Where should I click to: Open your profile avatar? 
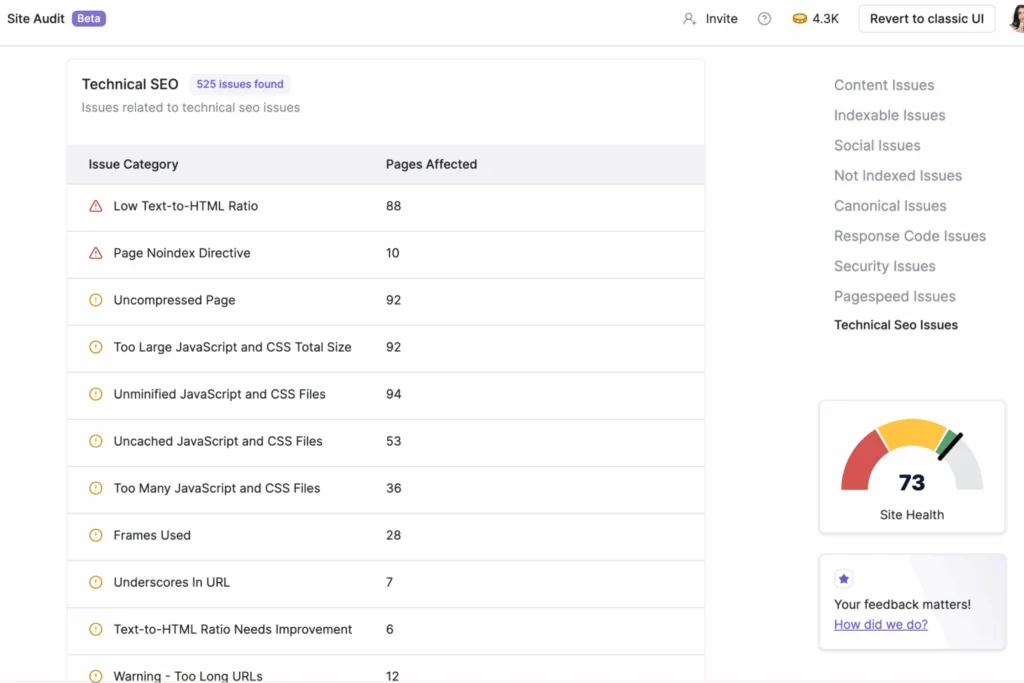click(1015, 18)
